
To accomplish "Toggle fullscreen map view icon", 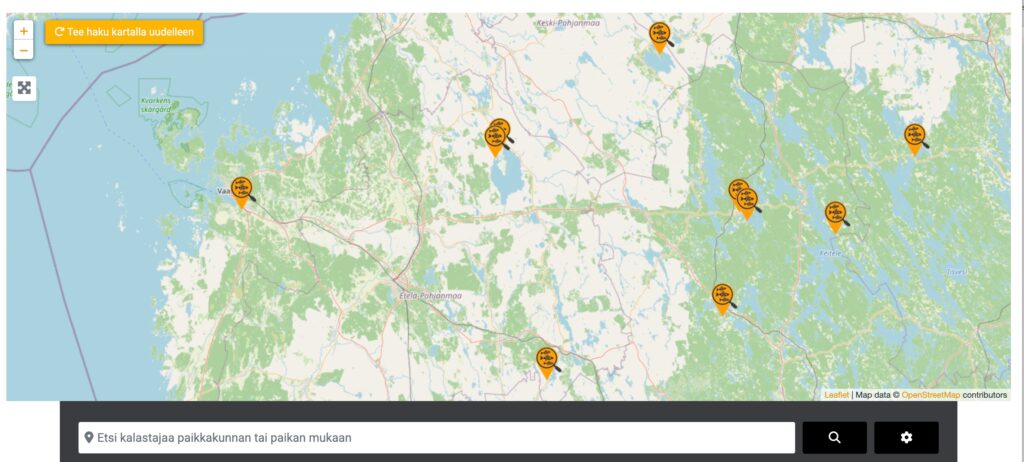I will point(24,88).
